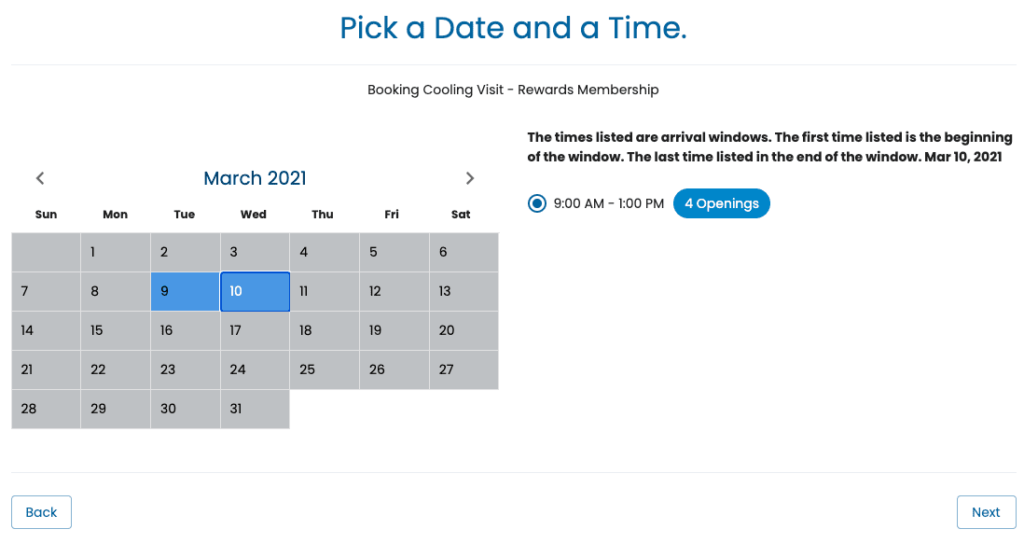Screen dimensions: 1024x543
Task: Select March 1 on the calendar
Action: point(115,252)
